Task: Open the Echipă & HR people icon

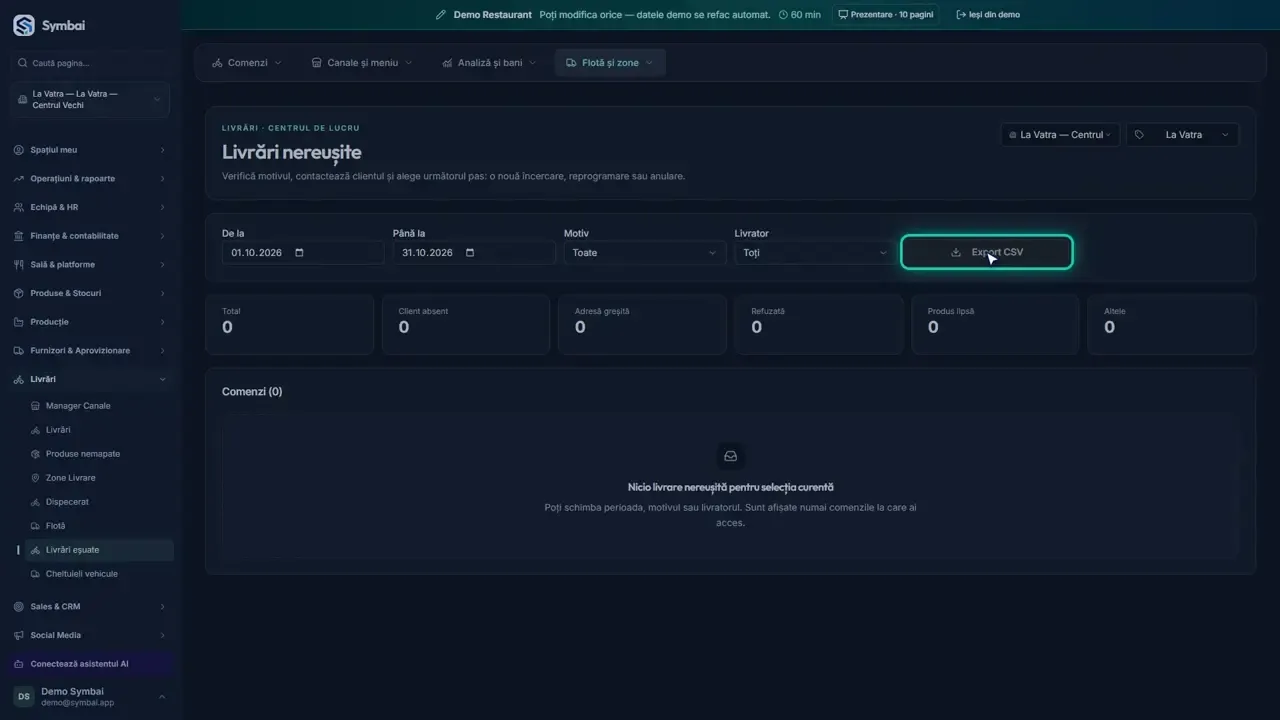Action: pyautogui.click(x=19, y=207)
